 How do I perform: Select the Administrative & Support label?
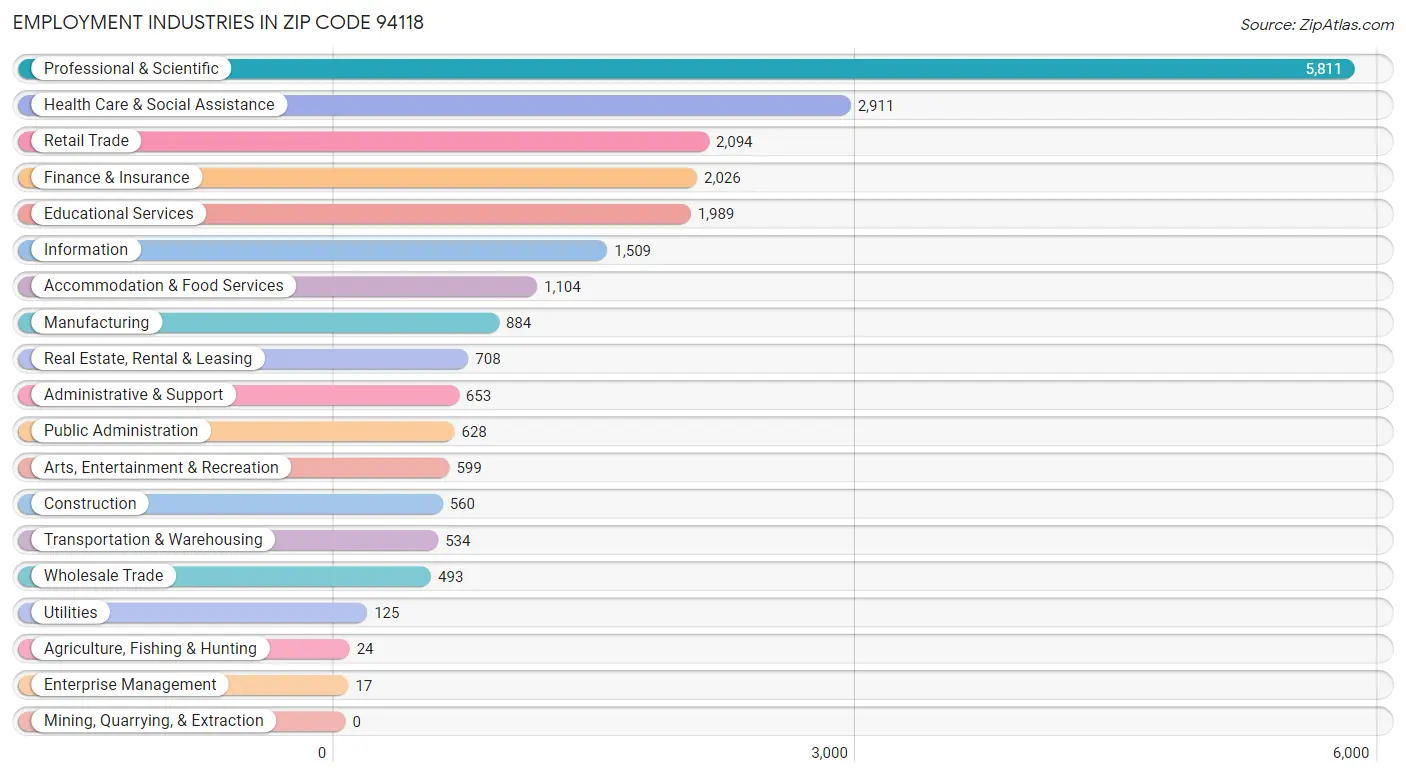tap(133, 395)
